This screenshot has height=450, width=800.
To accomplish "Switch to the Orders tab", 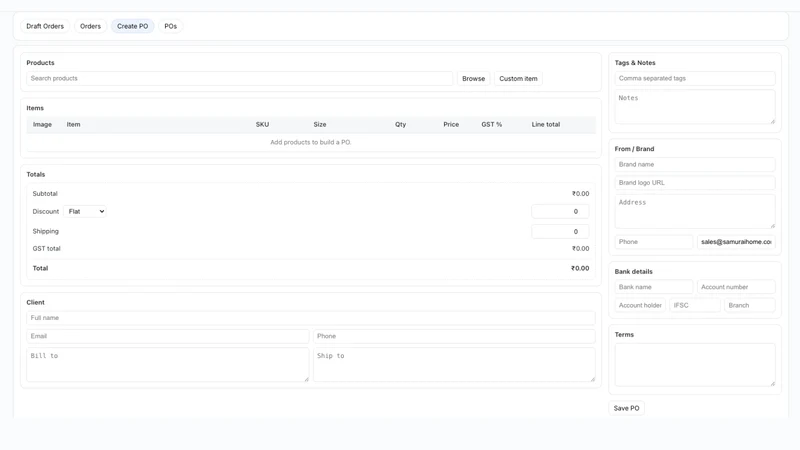I will [90, 26].
